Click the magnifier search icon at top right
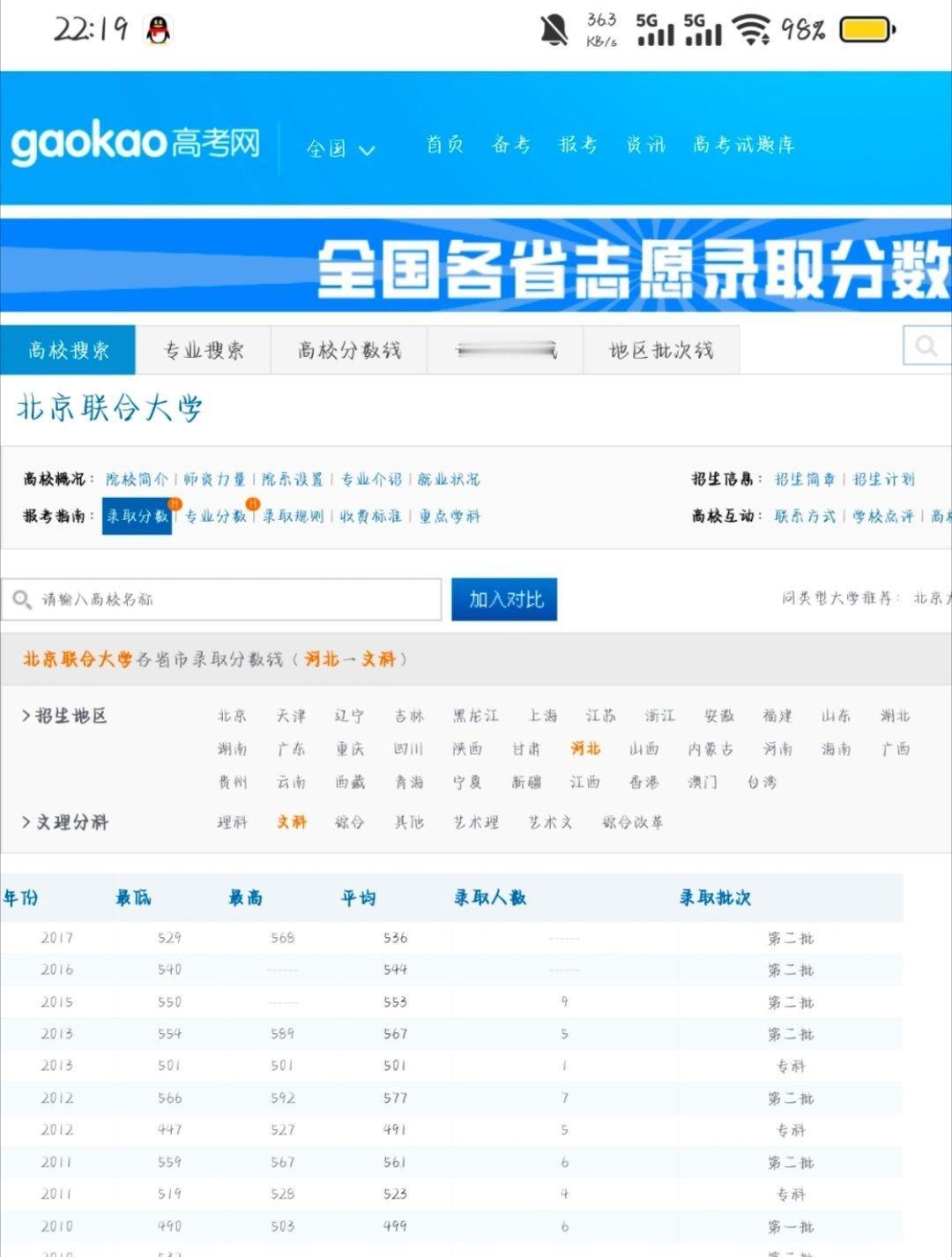Image resolution: width=952 pixels, height=1257 pixels. point(926,345)
